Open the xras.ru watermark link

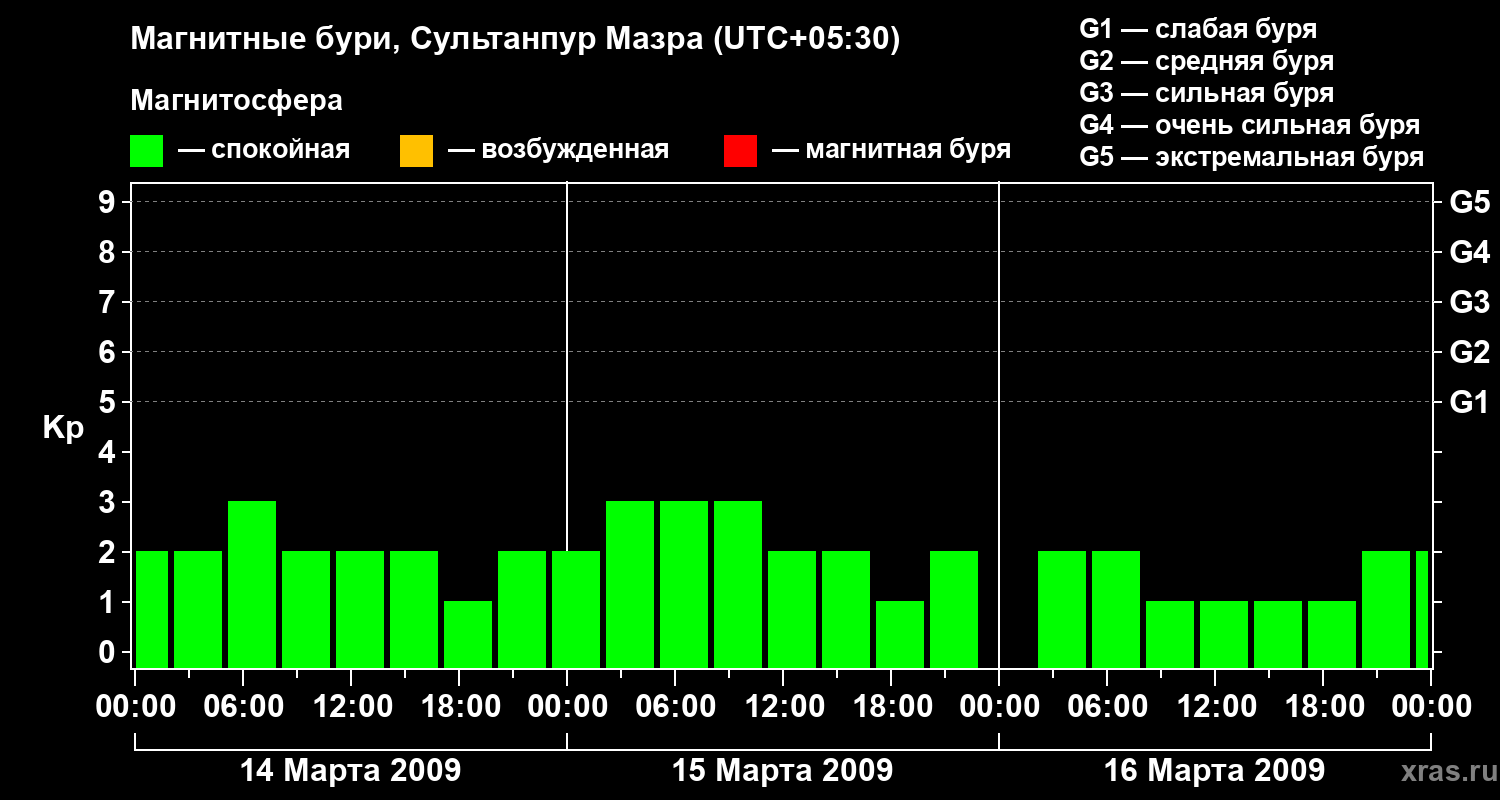pyautogui.click(x=1443, y=771)
